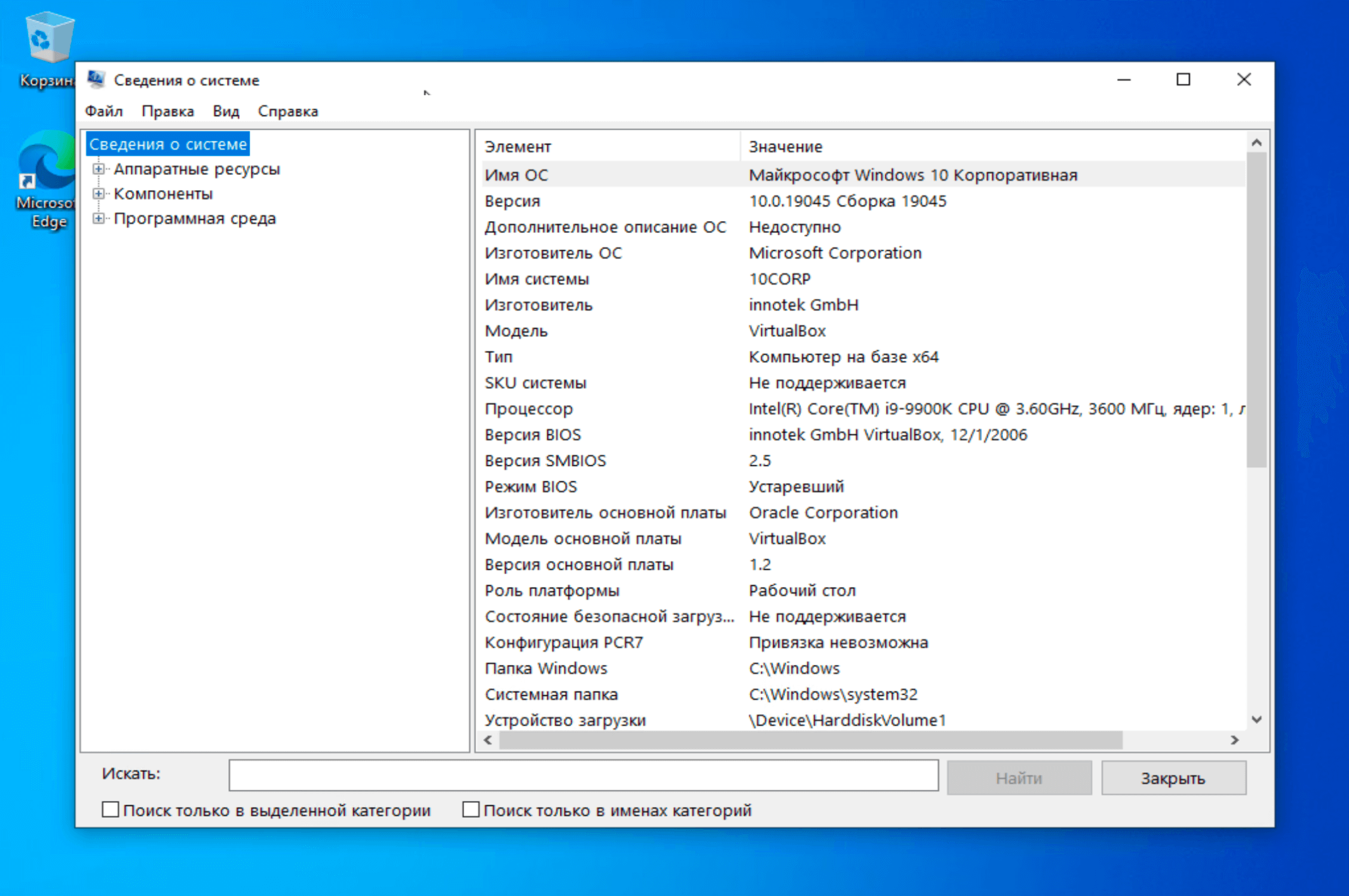Image resolution: width=1349 pixels, height=896 pixels.
Task: Click the horizontal scrollbar right arrow
Action: 1235,740
